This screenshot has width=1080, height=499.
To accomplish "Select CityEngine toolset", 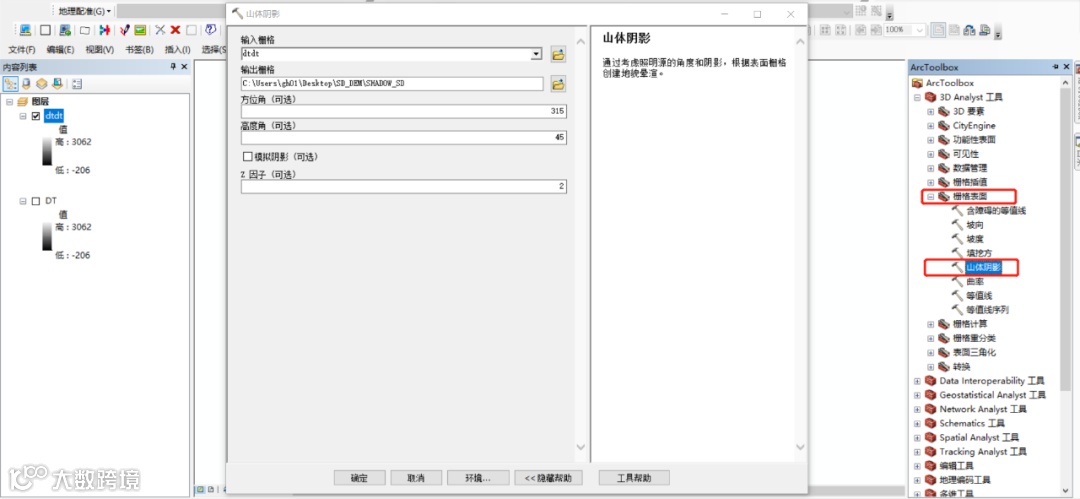I will [974, 125].
